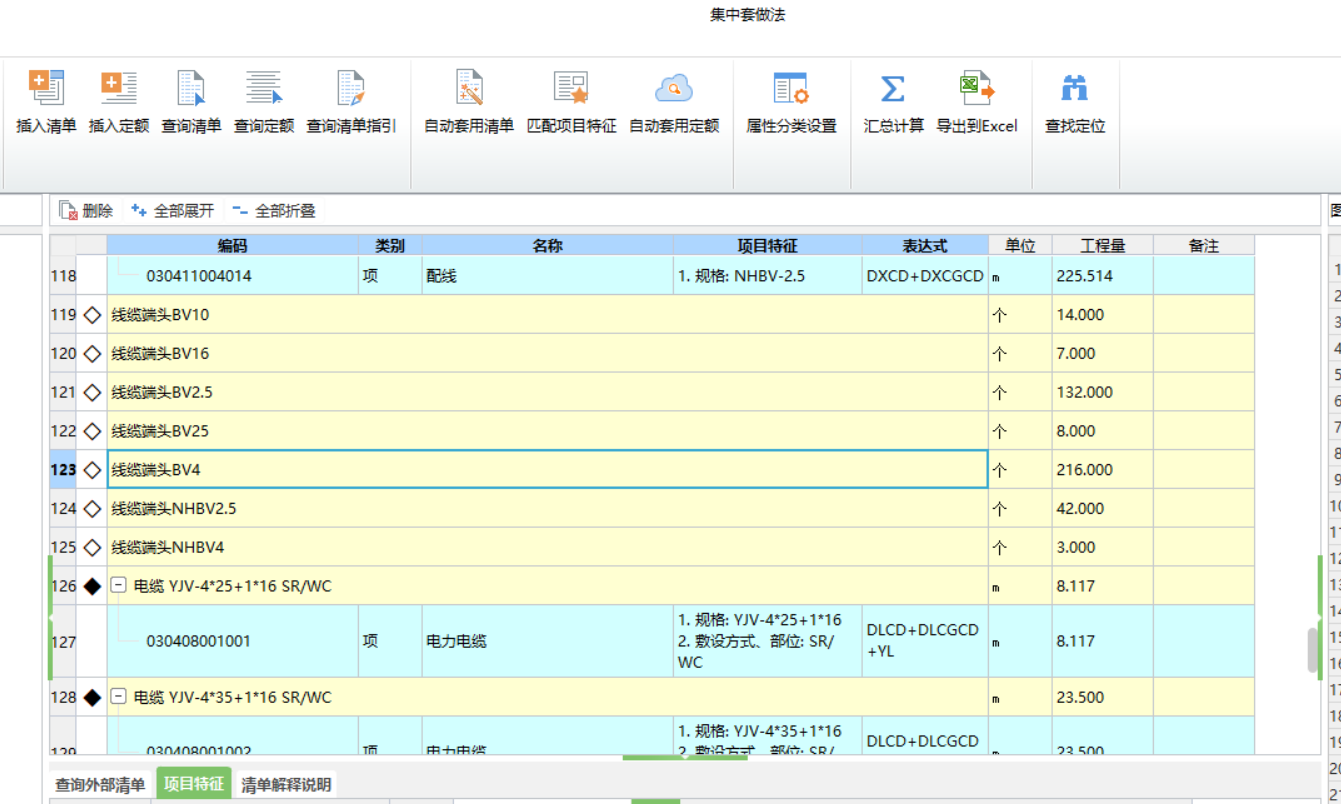This screenshot has width=1341, height=804.
Task: Toggle hollow diamond marker for 线缆端头BV16
Action: pyautogui.click(x=92, y=354)
